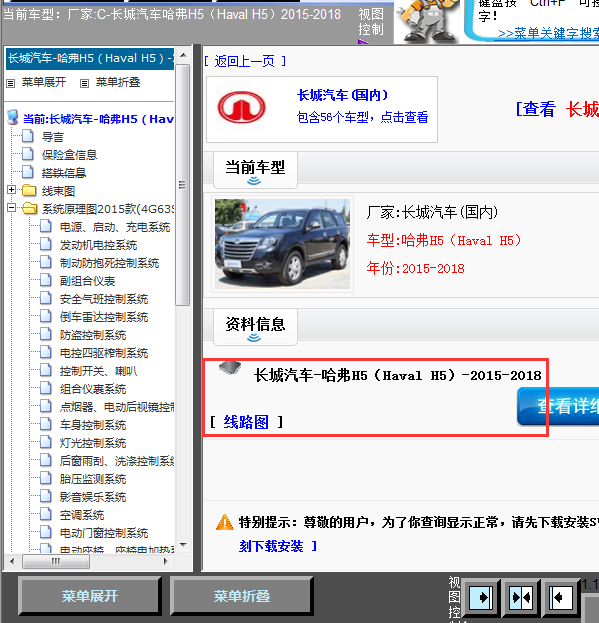
Task: Select the 资料信息 tab
Action: pos(255,327)
